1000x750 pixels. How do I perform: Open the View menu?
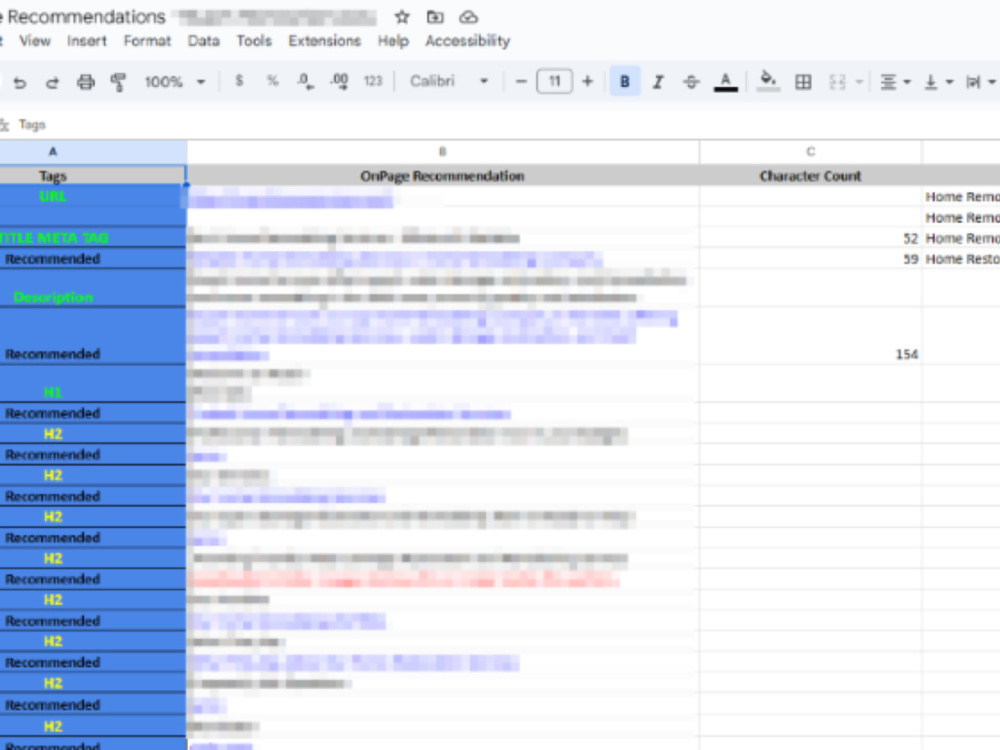[34, 41]
